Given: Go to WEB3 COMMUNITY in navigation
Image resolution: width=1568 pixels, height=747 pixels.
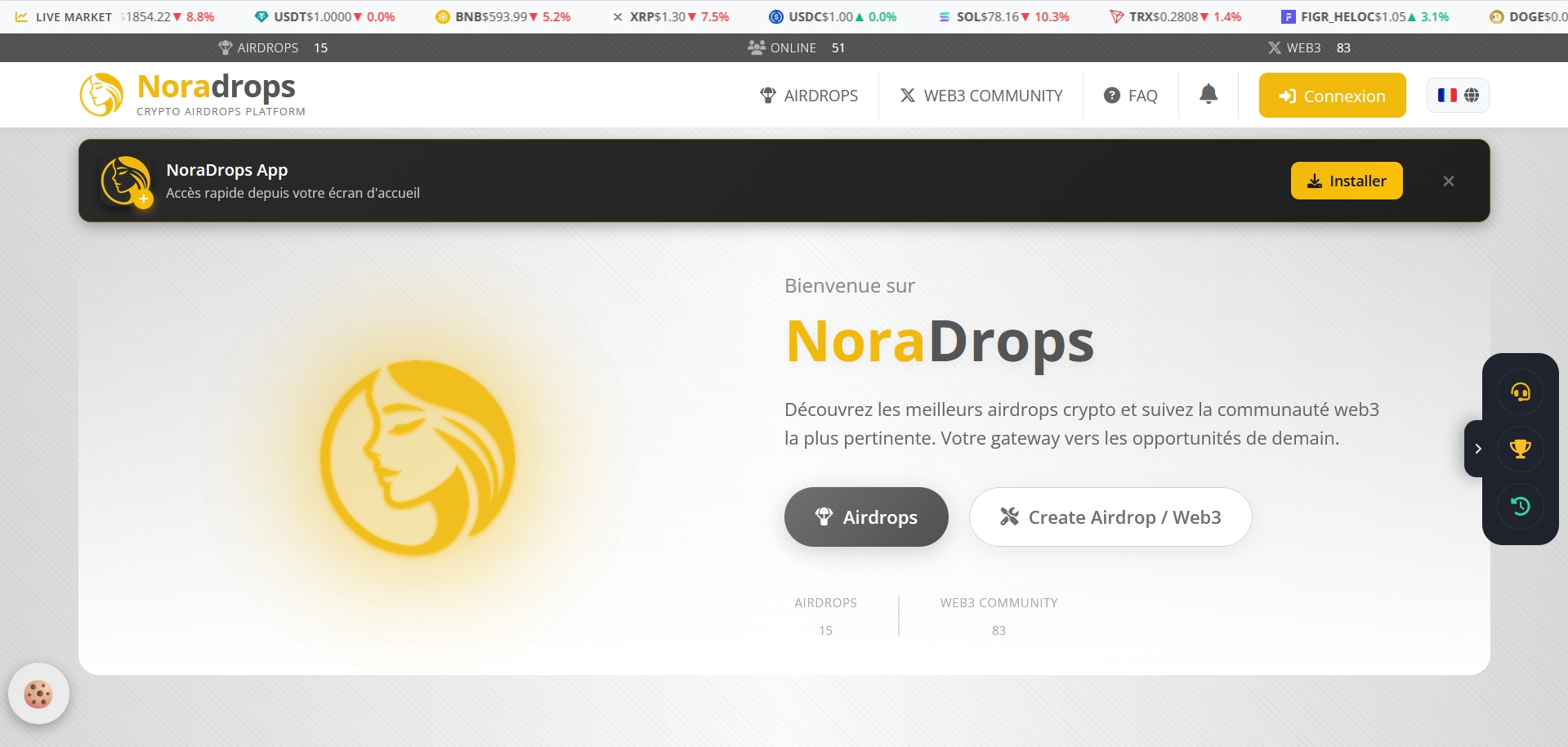Looking at the screenshot, I should pyautogui.click(x=981, y=96).
